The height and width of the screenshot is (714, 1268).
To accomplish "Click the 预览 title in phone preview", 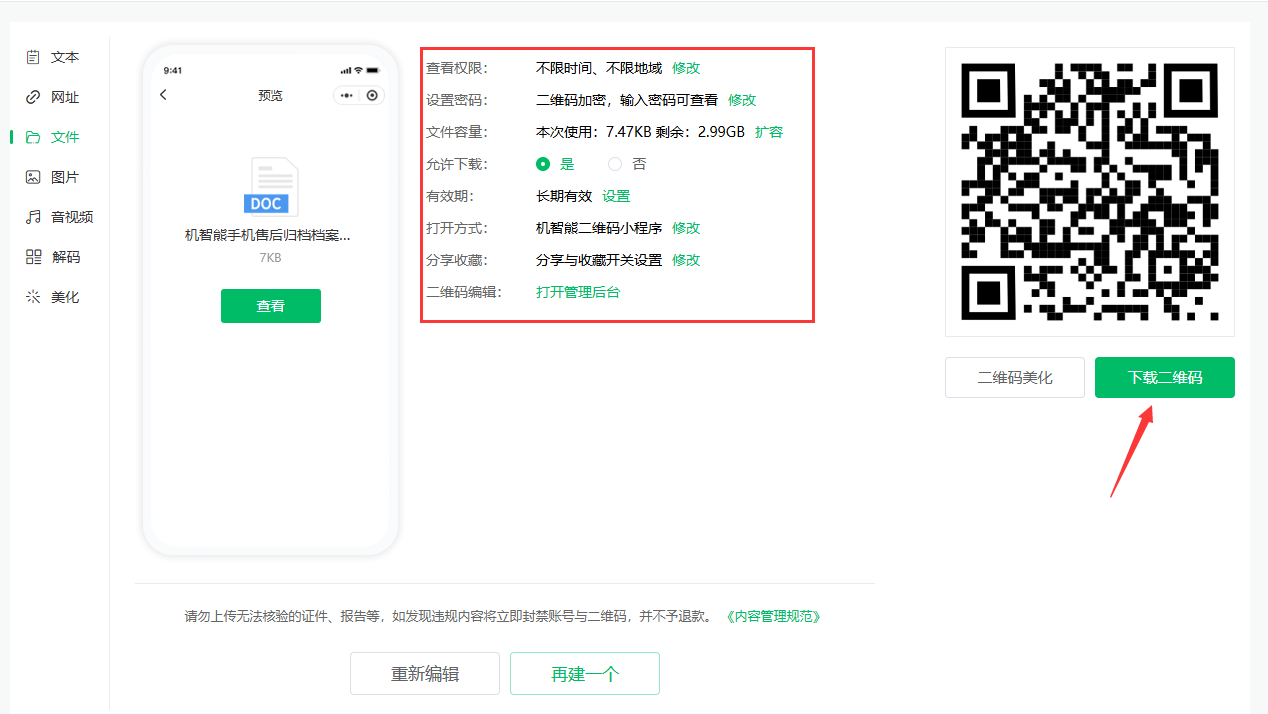I will (x=270, y=95).
